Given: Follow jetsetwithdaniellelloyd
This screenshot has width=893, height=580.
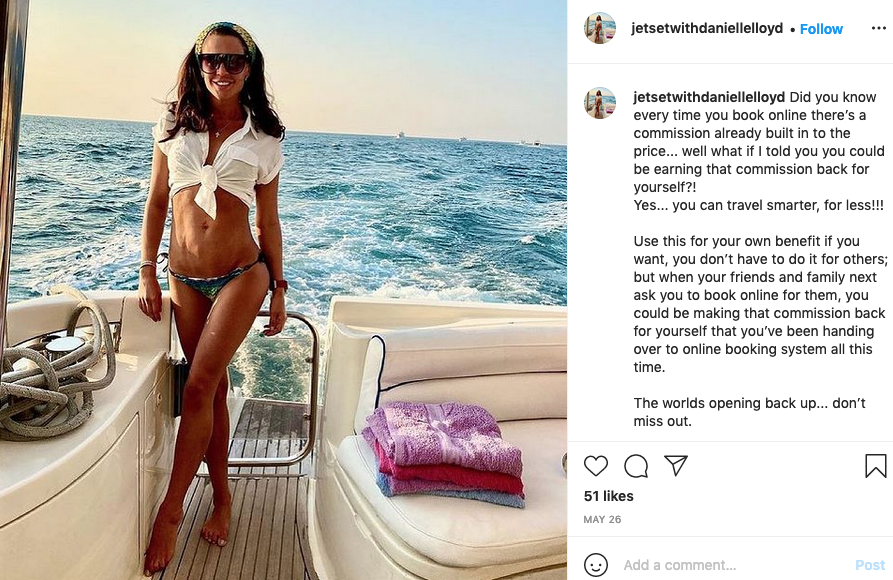Looking at the screenshot, I should tap(821, 29).
